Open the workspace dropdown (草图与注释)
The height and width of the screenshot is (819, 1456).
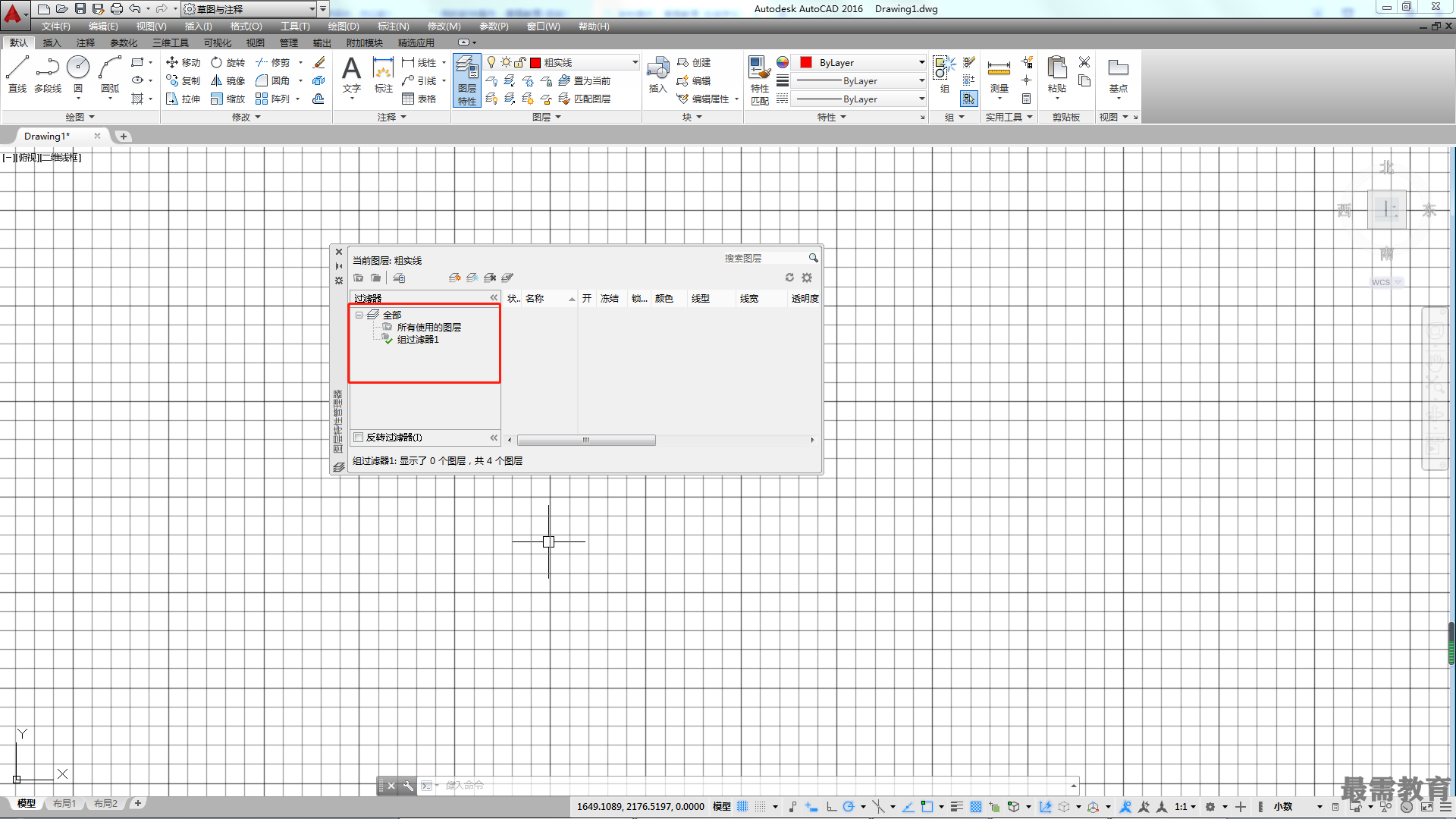pyautogui.click(x=312, y=9)
